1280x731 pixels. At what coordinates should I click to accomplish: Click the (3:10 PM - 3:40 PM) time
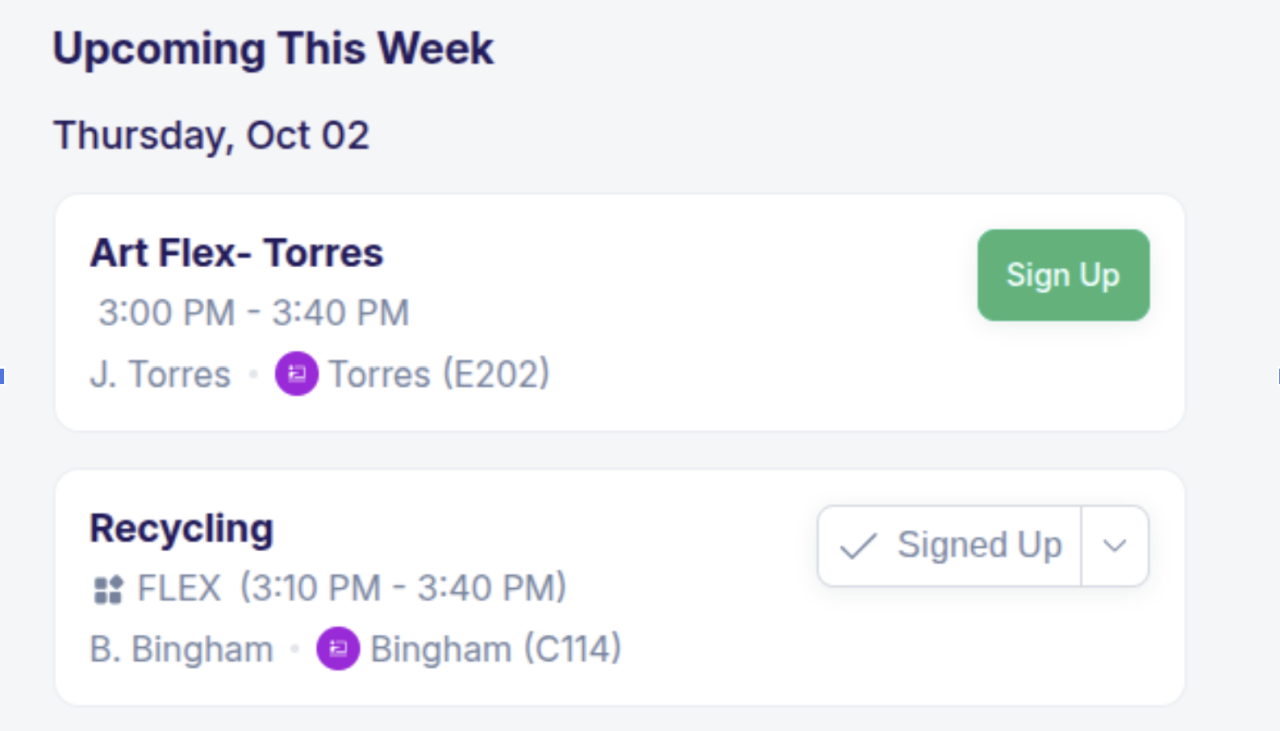tap(403, 588)
